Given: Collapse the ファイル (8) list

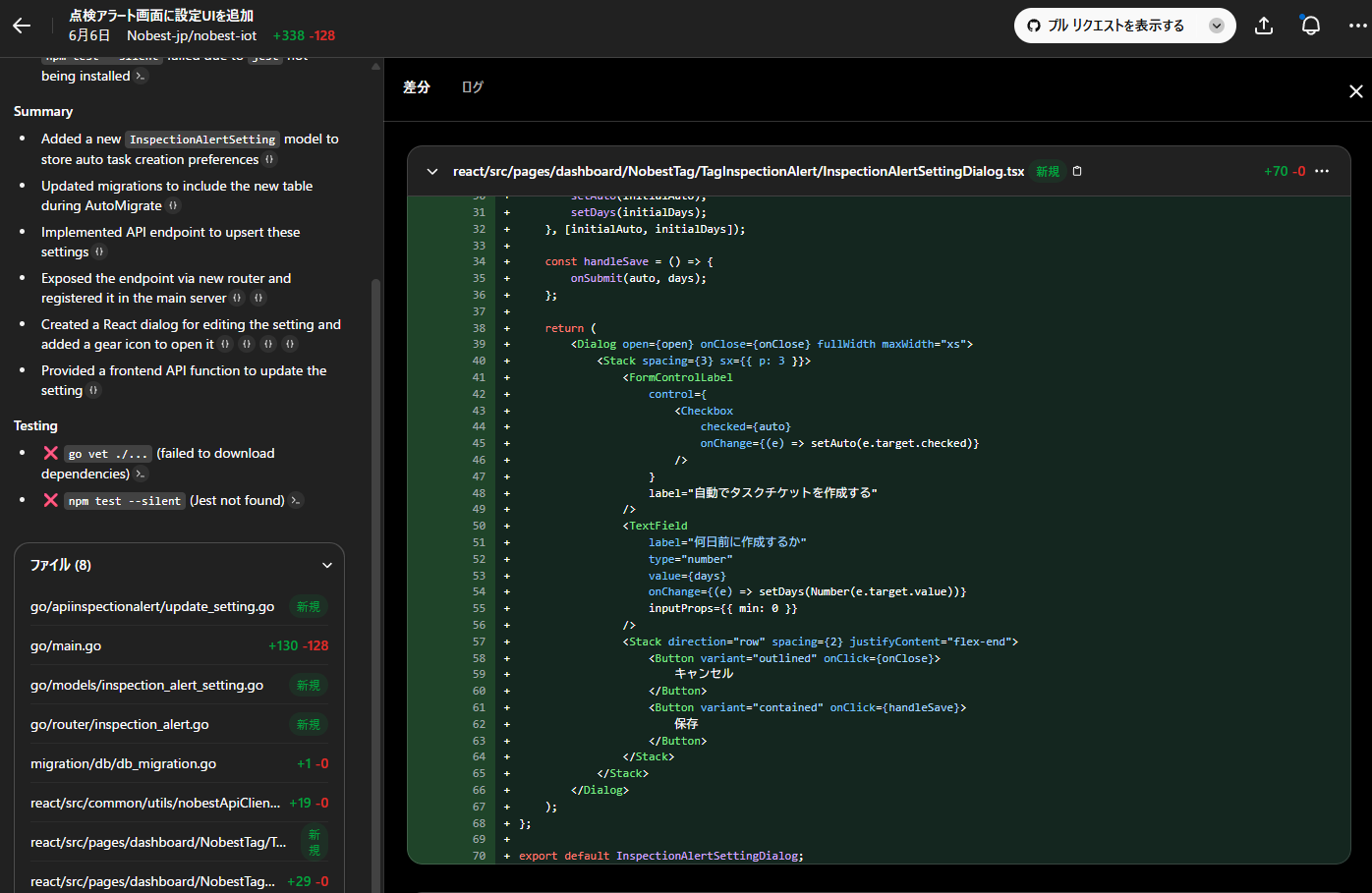Looking at the screenshot, I should (x=327, y=565).
